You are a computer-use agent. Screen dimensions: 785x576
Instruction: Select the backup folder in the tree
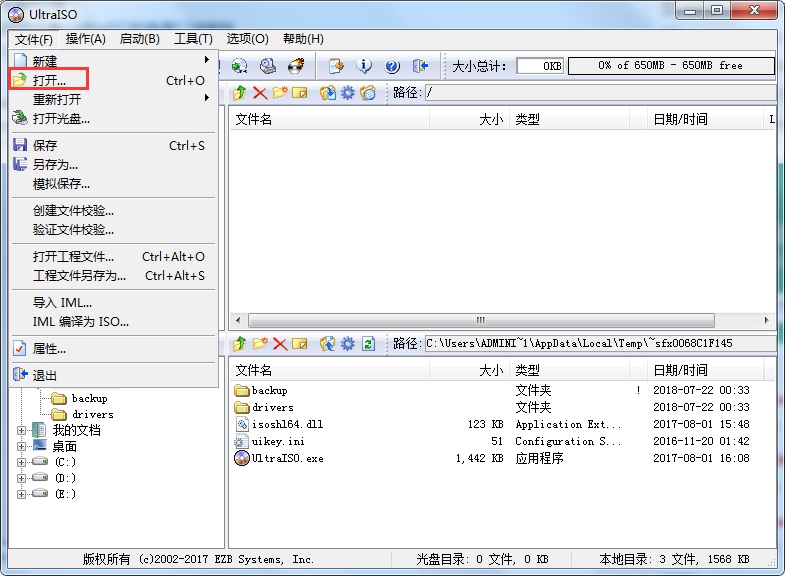(x=89, y=398)
